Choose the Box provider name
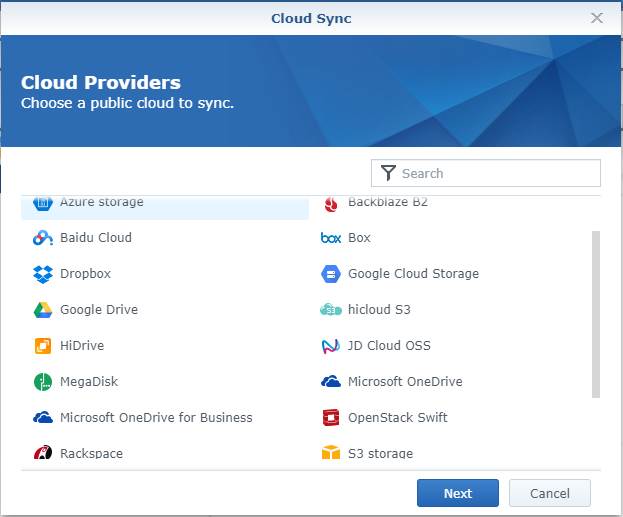This screenshot has width=623, height=517. click(359, 238)
